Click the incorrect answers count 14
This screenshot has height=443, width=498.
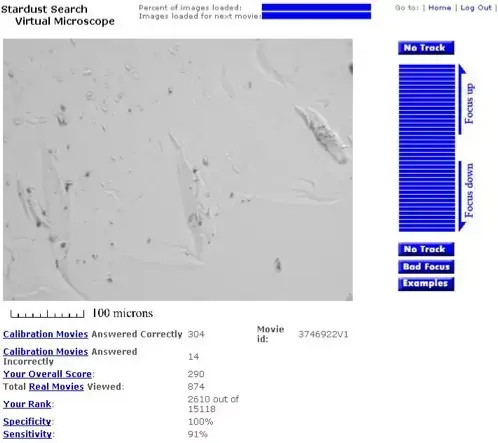coord(193,357)
